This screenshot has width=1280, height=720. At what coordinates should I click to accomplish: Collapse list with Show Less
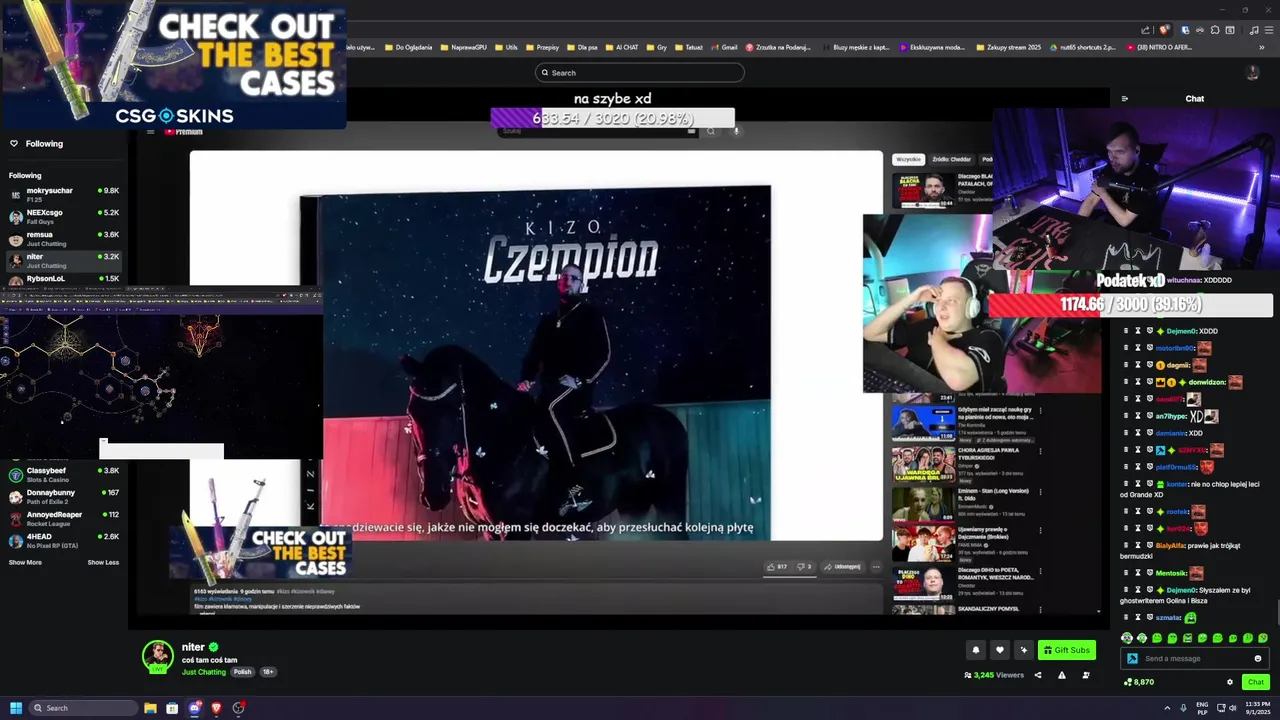(x=103, y=562)
